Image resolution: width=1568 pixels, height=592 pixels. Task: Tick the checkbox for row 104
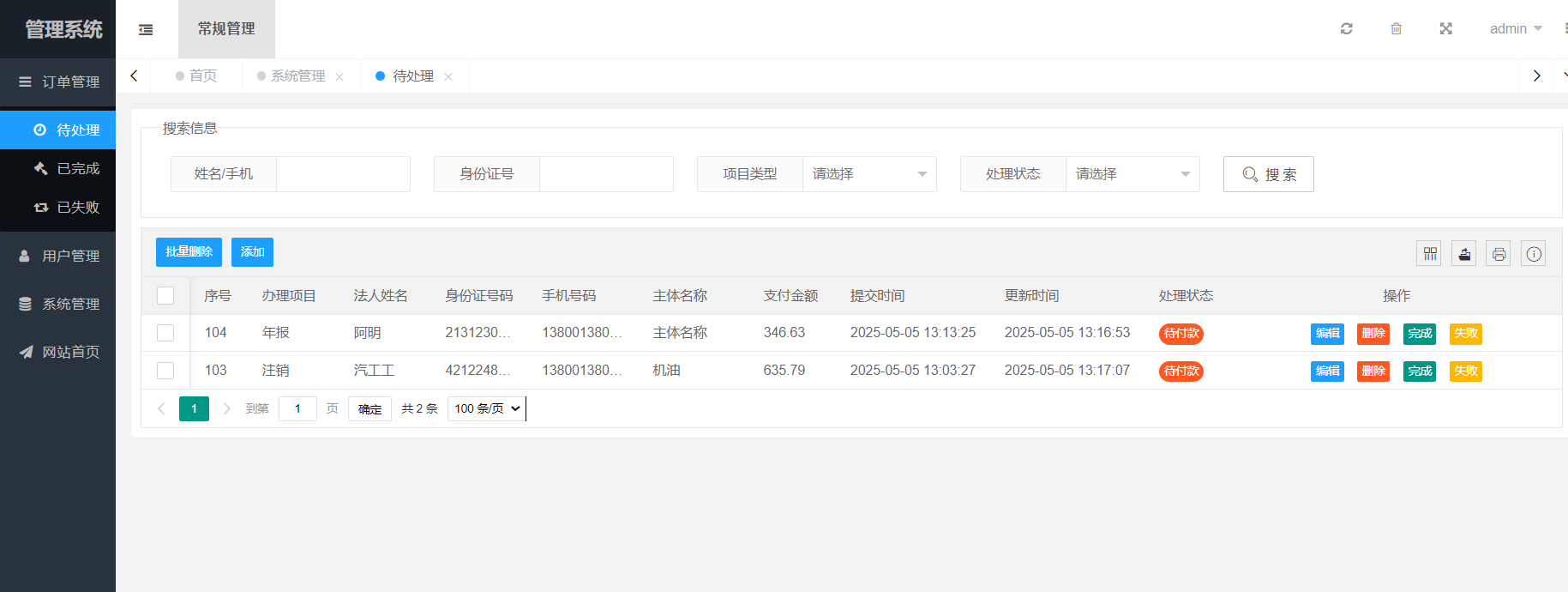pyautogui.click(x=165, y=333)
